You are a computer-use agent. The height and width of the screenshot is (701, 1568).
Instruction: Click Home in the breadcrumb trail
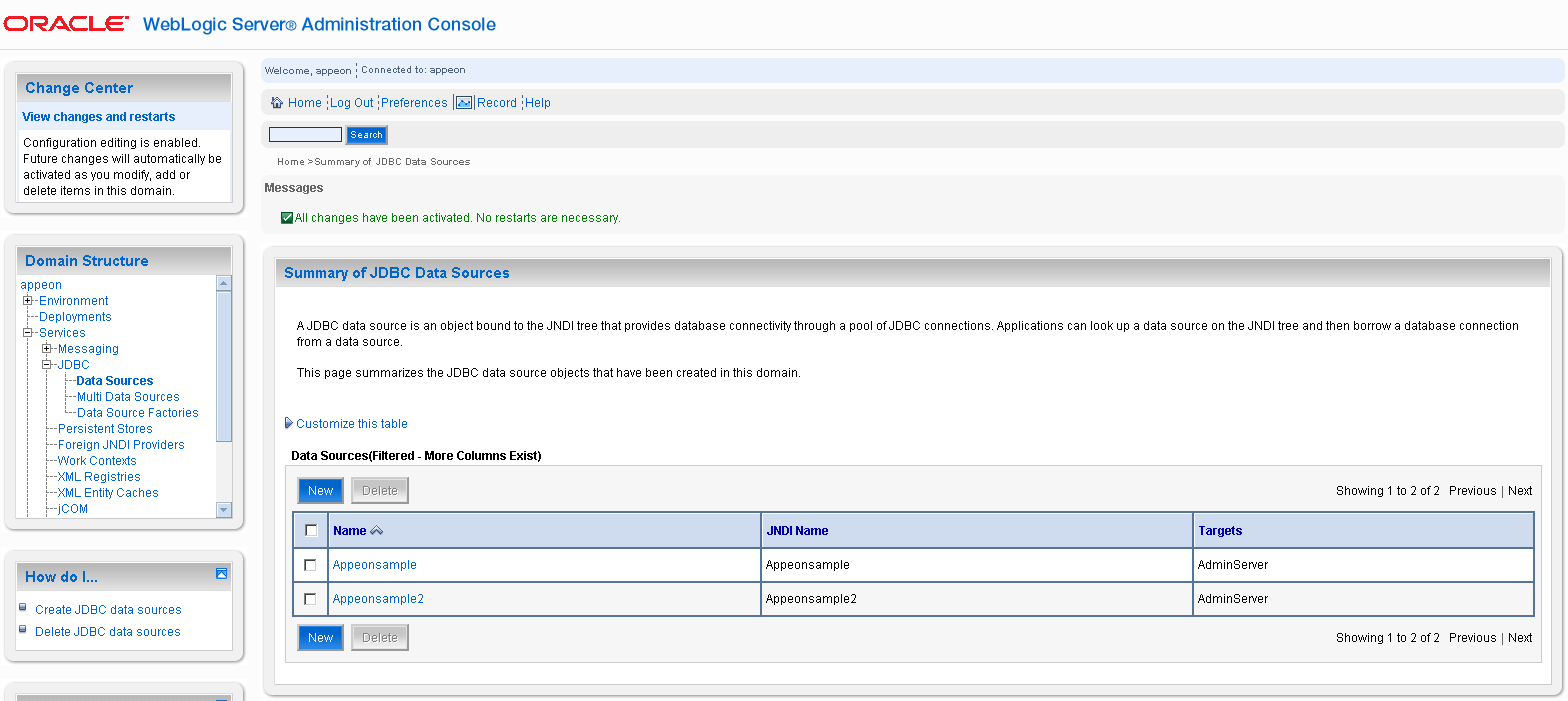point(290,162)
